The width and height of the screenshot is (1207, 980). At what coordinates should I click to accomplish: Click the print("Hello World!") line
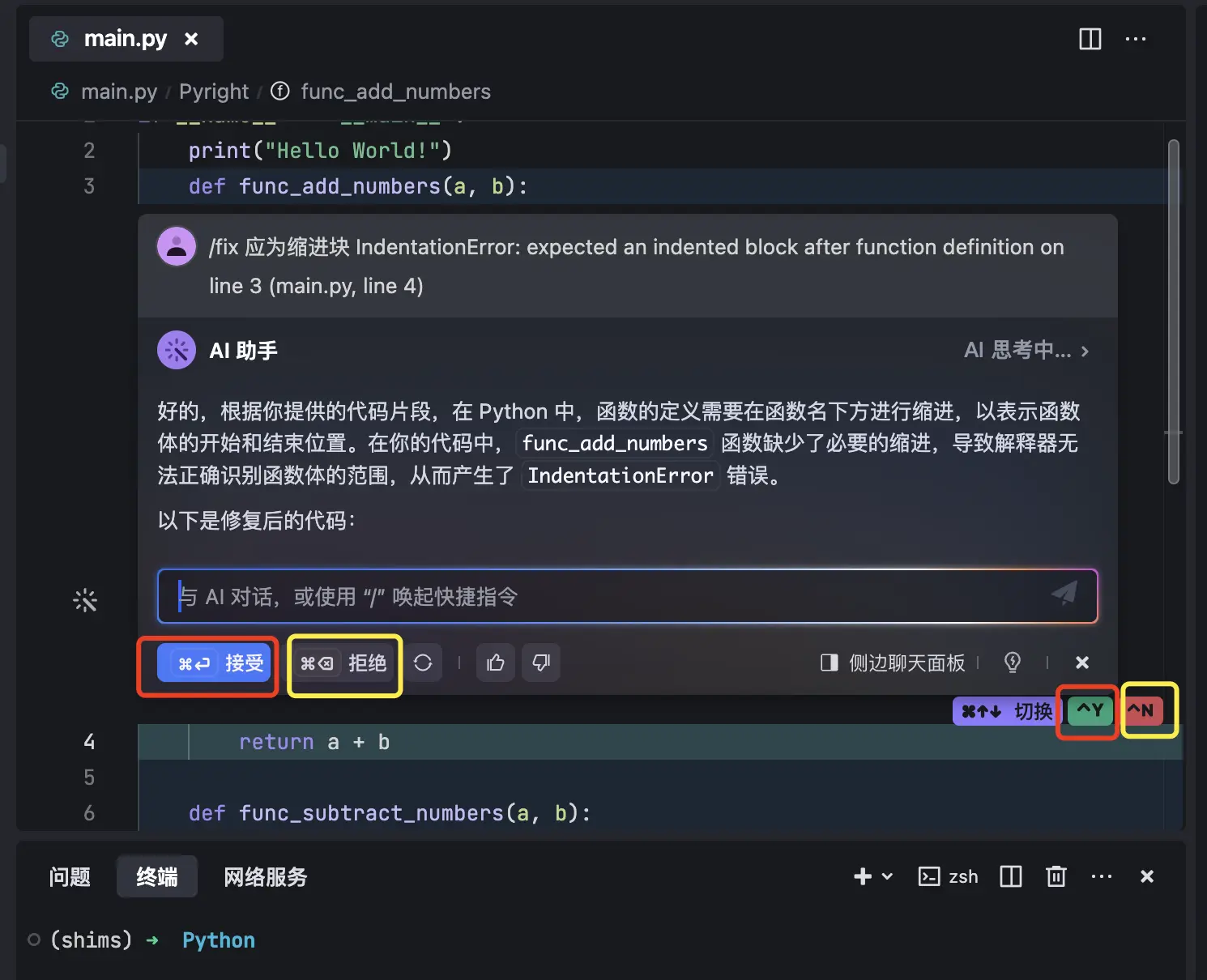click(x=320, y=151)
